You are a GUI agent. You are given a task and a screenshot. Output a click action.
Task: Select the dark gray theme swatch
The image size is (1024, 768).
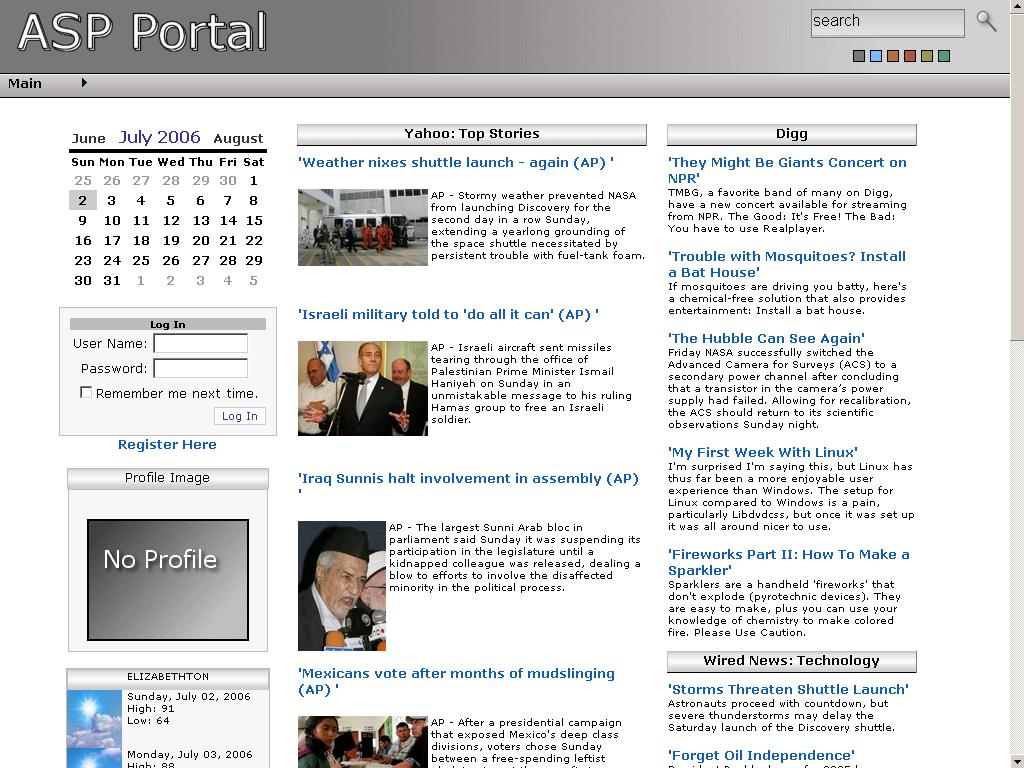(859, 56)
